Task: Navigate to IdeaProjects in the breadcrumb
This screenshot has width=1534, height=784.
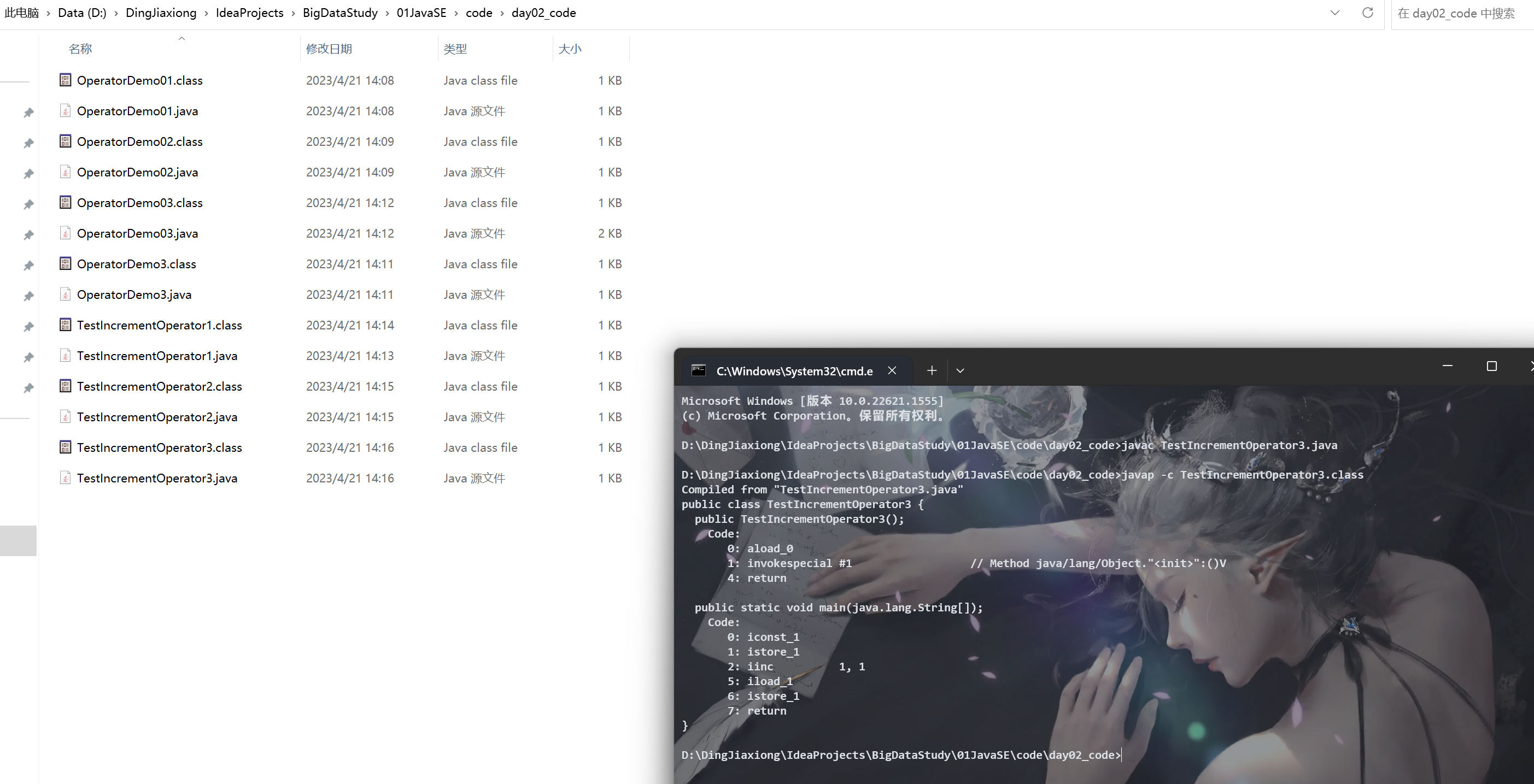Action: (x=249, y=13)
